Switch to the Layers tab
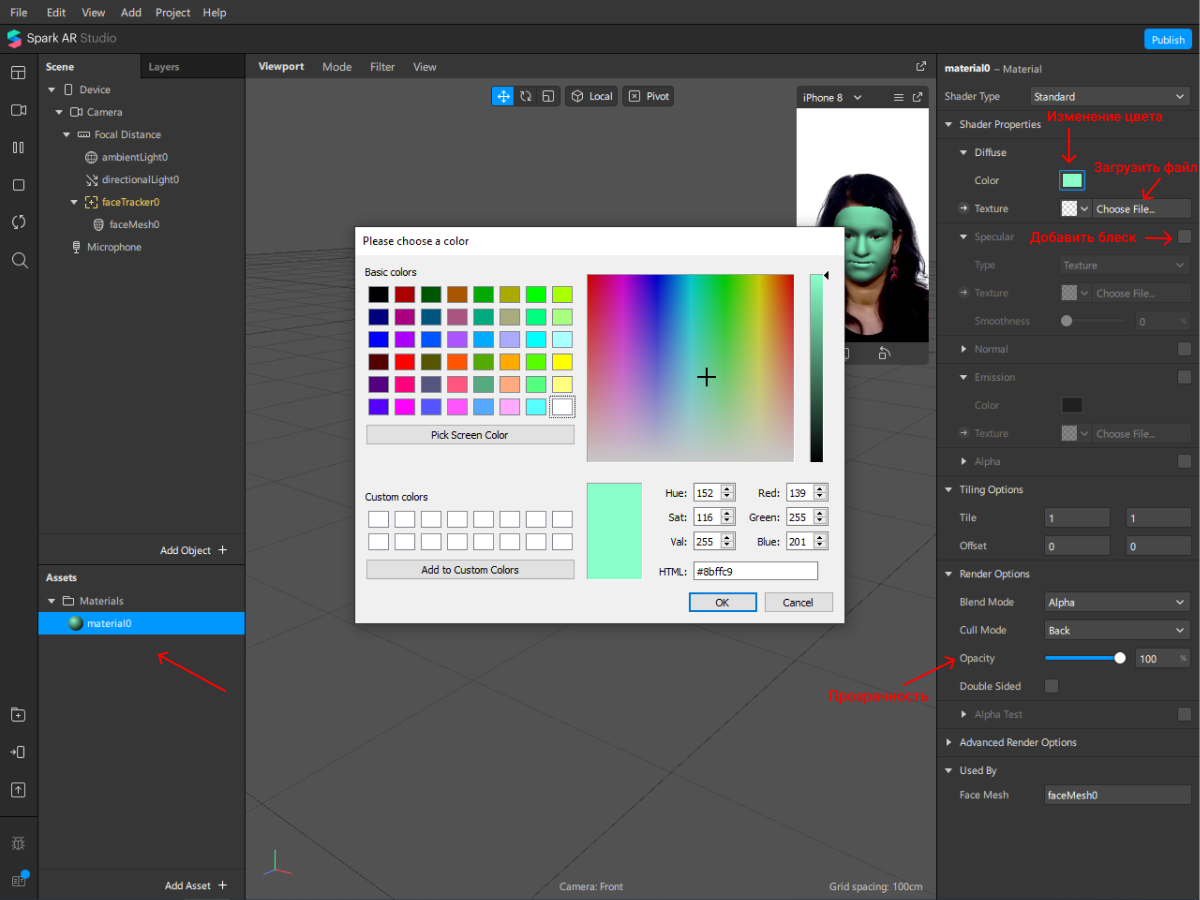The height and width of the screenshot is (900, 1200). (x=164, y=67)
